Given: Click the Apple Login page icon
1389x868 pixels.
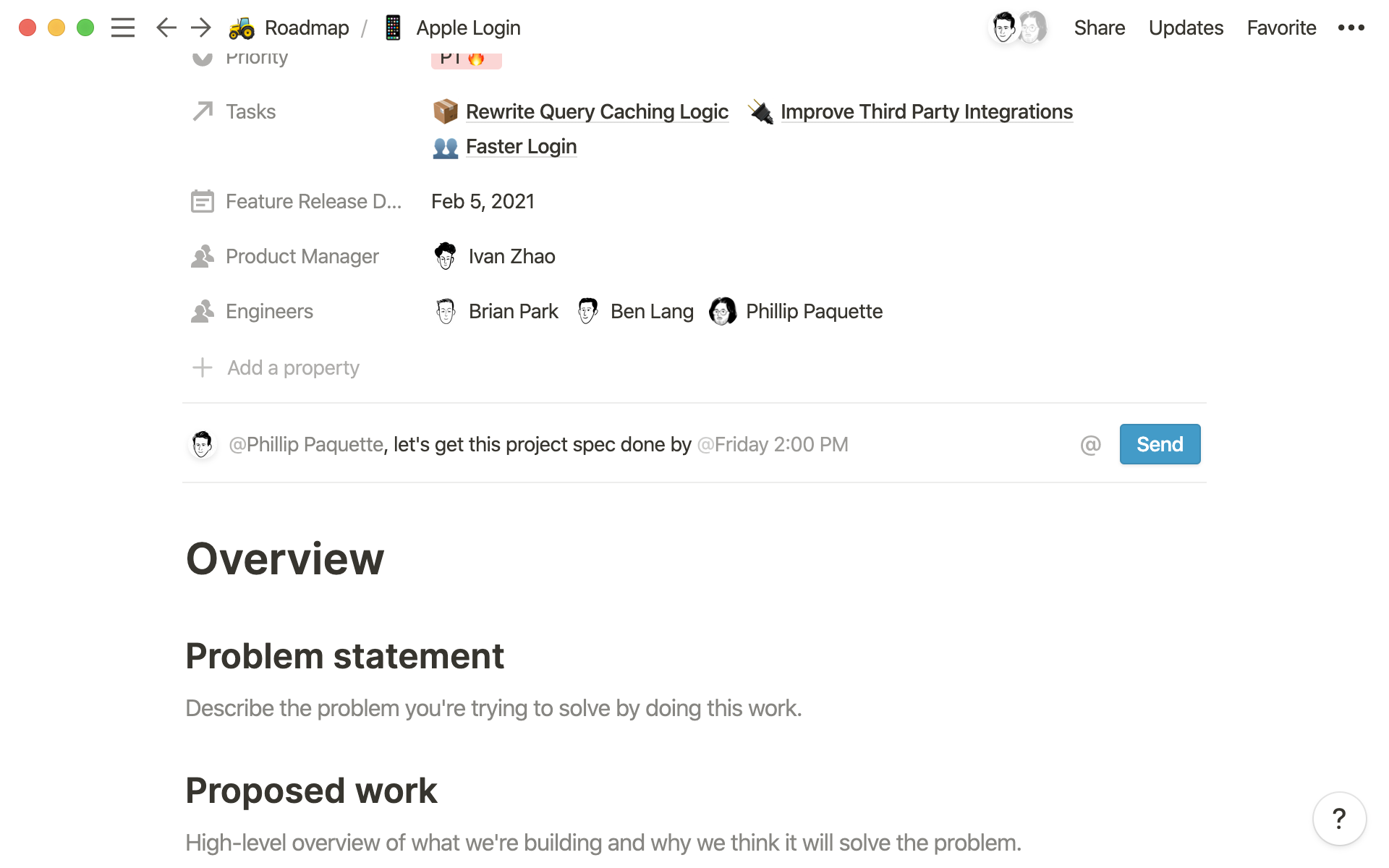Looking at the screenshot, I should click(394, 28).
